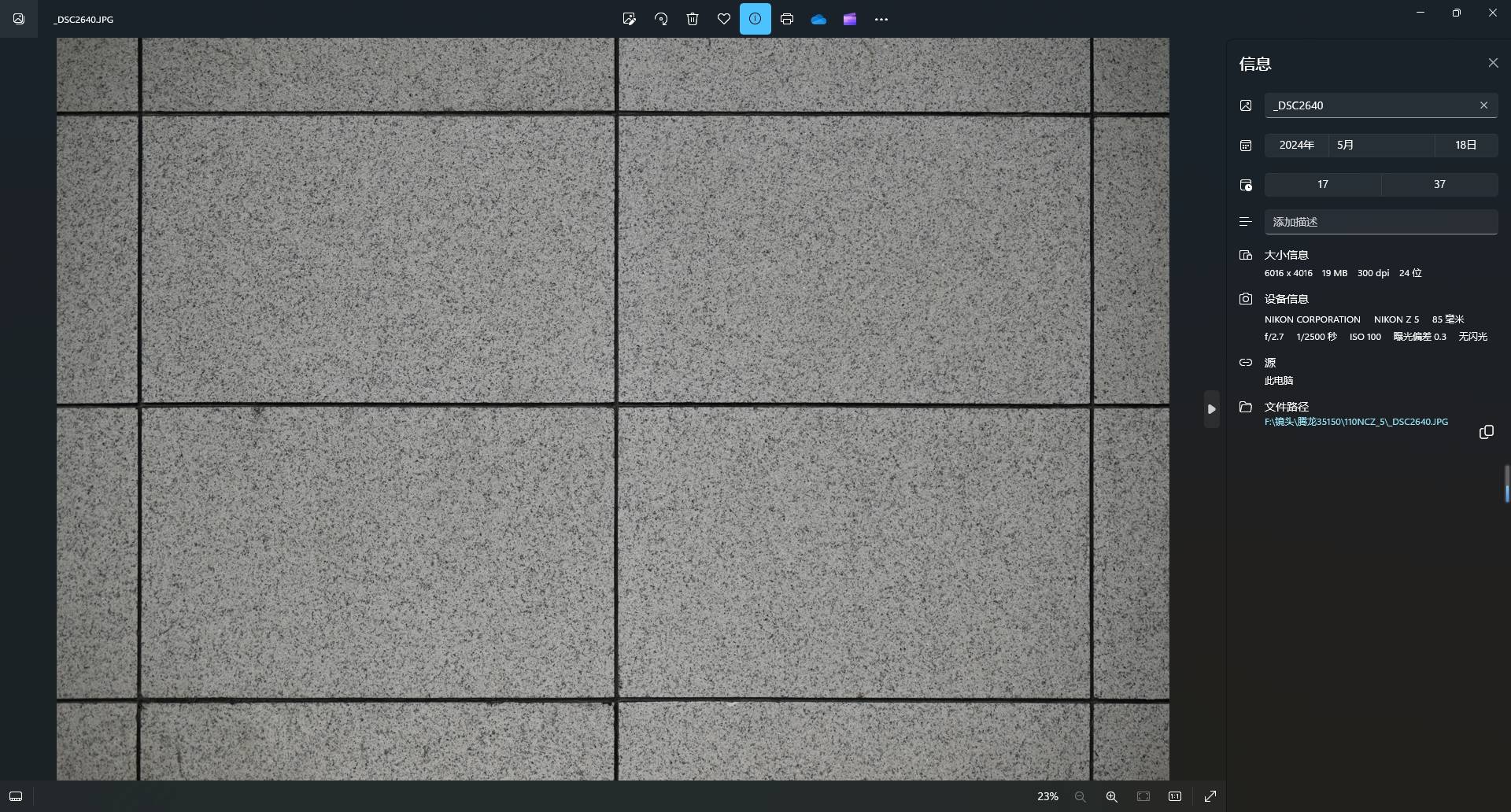The image size is (1511, 812).
Task: Click the 添加描述 description field
Action: [1380, 222]
